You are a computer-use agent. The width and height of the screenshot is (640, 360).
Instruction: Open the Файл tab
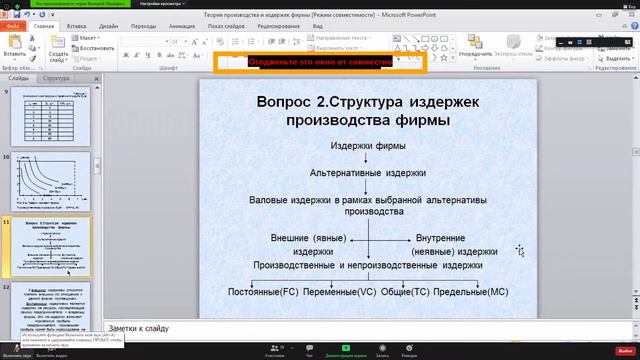[x=13, y=26]
